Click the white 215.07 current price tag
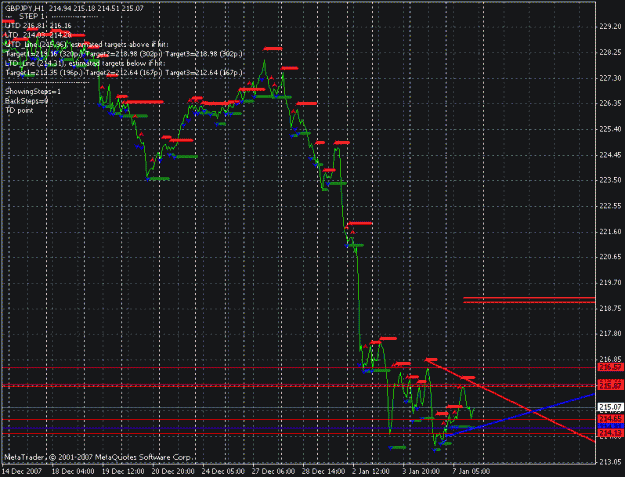The image size is (625, 477). point(610,407)
